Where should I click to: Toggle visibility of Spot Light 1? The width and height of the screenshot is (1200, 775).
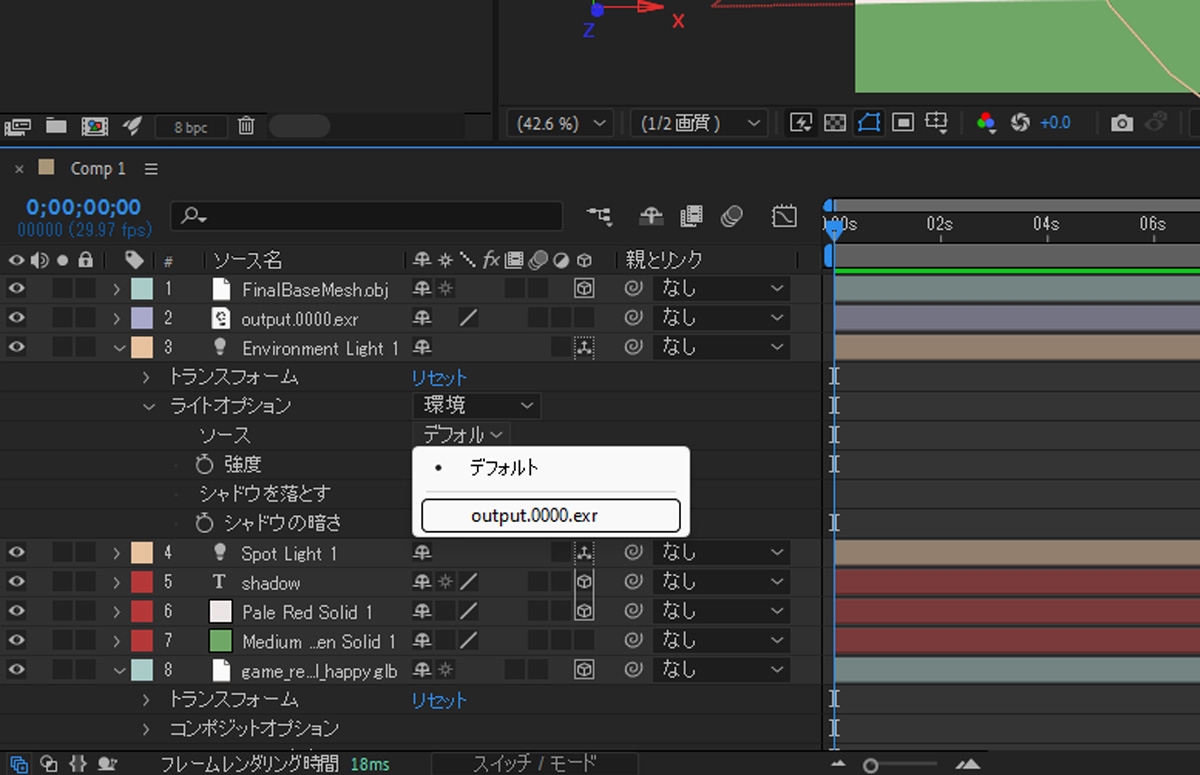pyautogui.click(x=14, y=552)
